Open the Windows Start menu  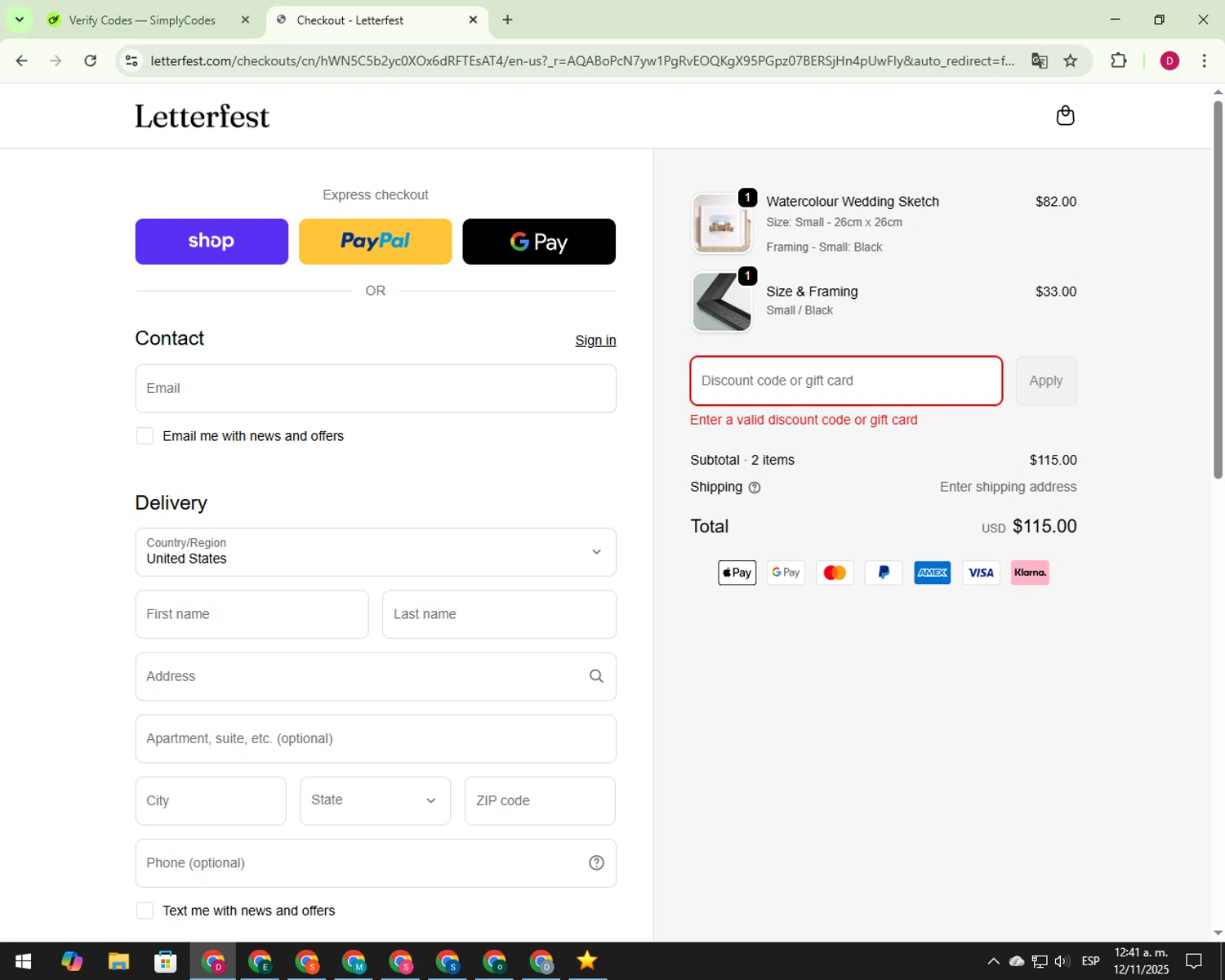[x=23, y=961]
